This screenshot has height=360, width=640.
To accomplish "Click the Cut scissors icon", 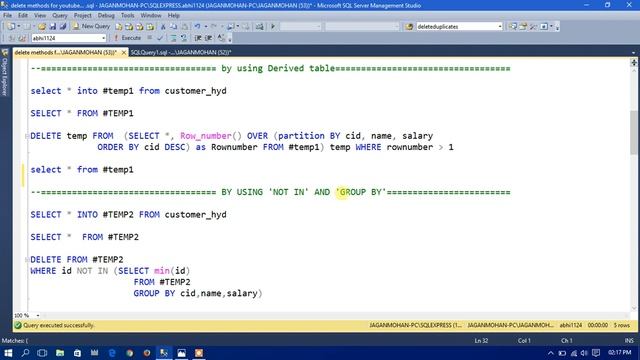I will point(163,27).
